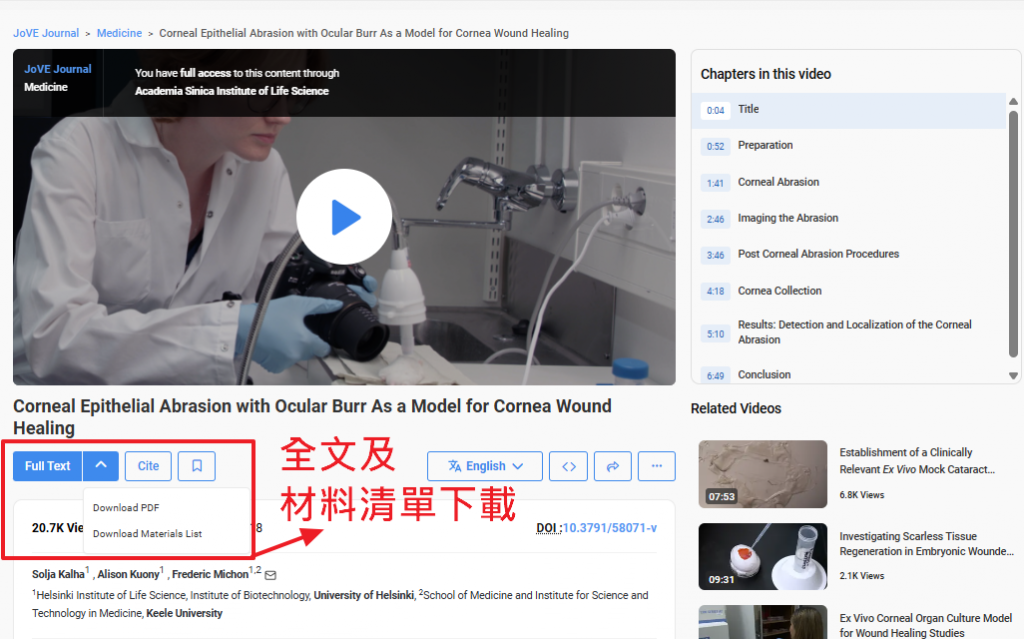Click the email envelope icon beside authors
1024x639 pixels.
point(270,575)
